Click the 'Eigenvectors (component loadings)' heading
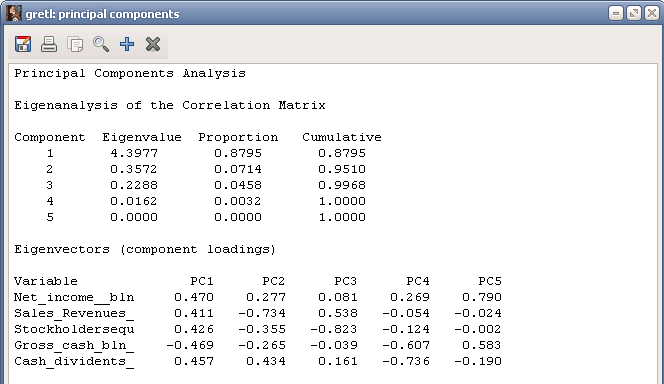The image size is (664, 384). pyautogui.click(x=145, y=249)
